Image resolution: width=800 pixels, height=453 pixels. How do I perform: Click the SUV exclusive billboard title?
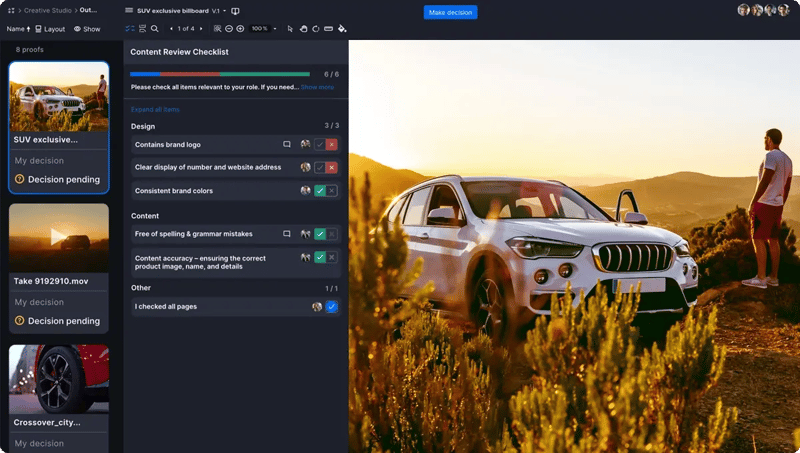point(172,11)
